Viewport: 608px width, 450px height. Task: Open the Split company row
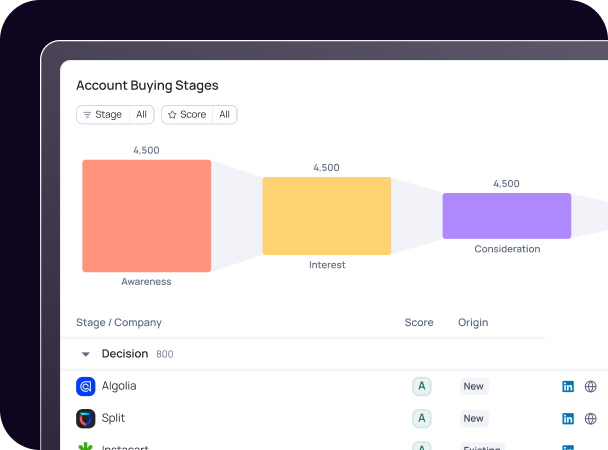pyautogui.click(x=334, y=419)
